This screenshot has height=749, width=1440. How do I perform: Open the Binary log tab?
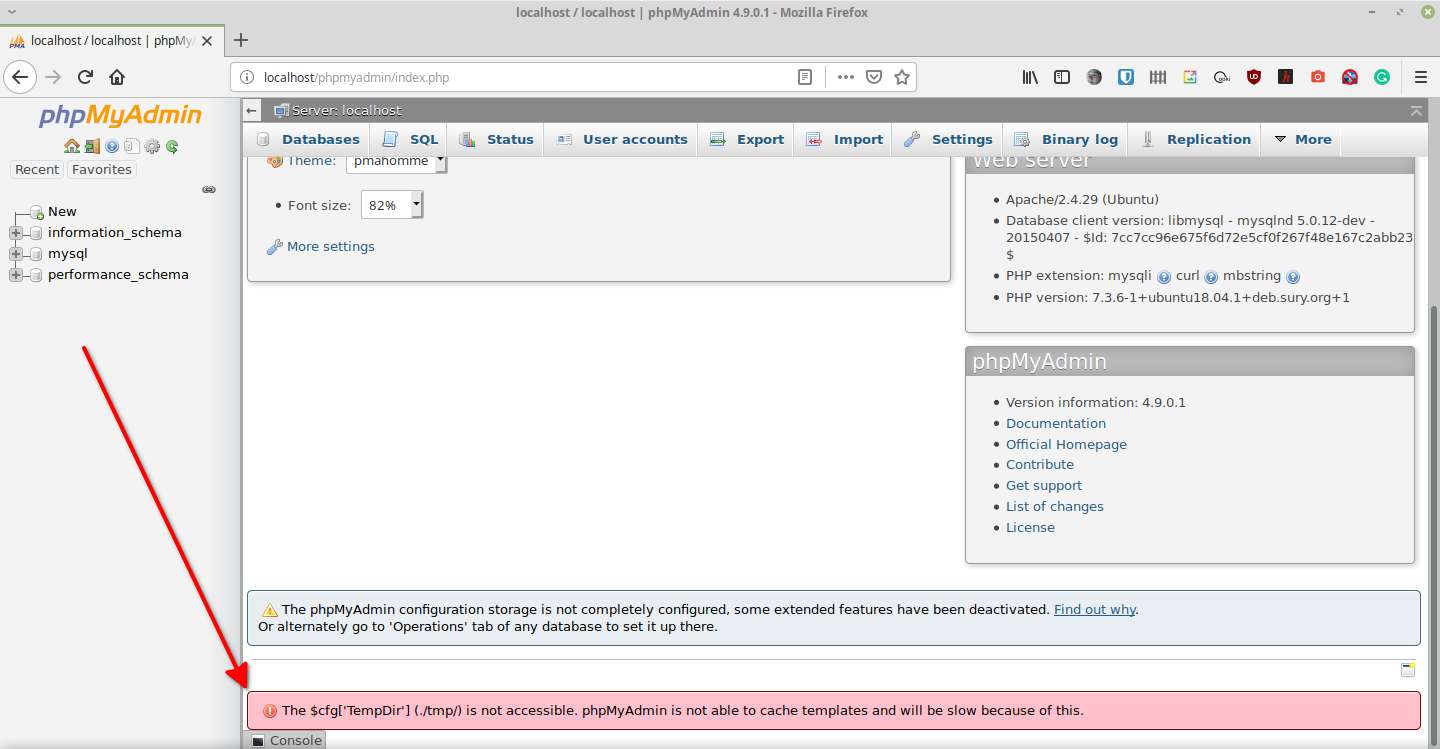(x=1066, y=140)
